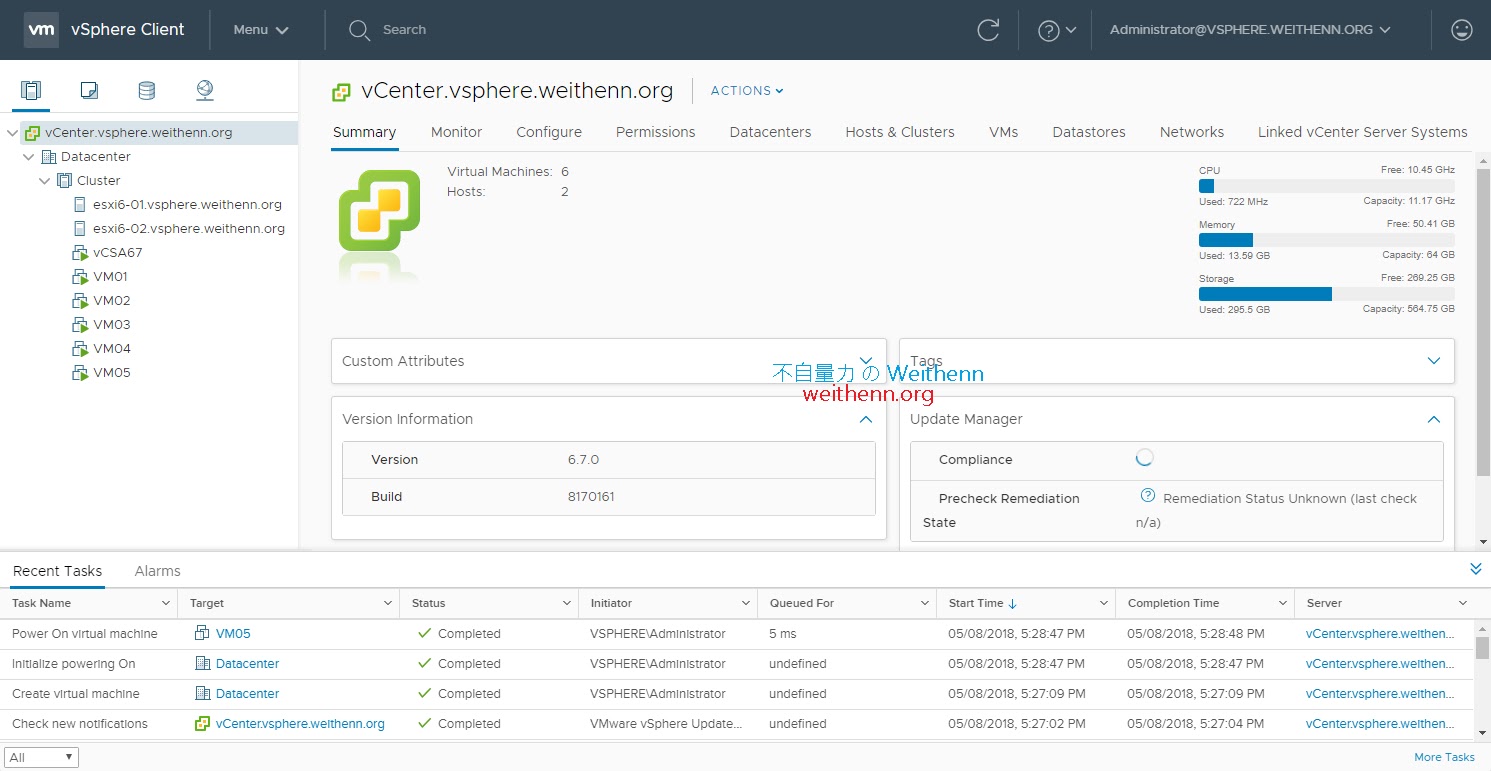
Task: Switch to the Monitor tab
Action: tap(456, 132)
